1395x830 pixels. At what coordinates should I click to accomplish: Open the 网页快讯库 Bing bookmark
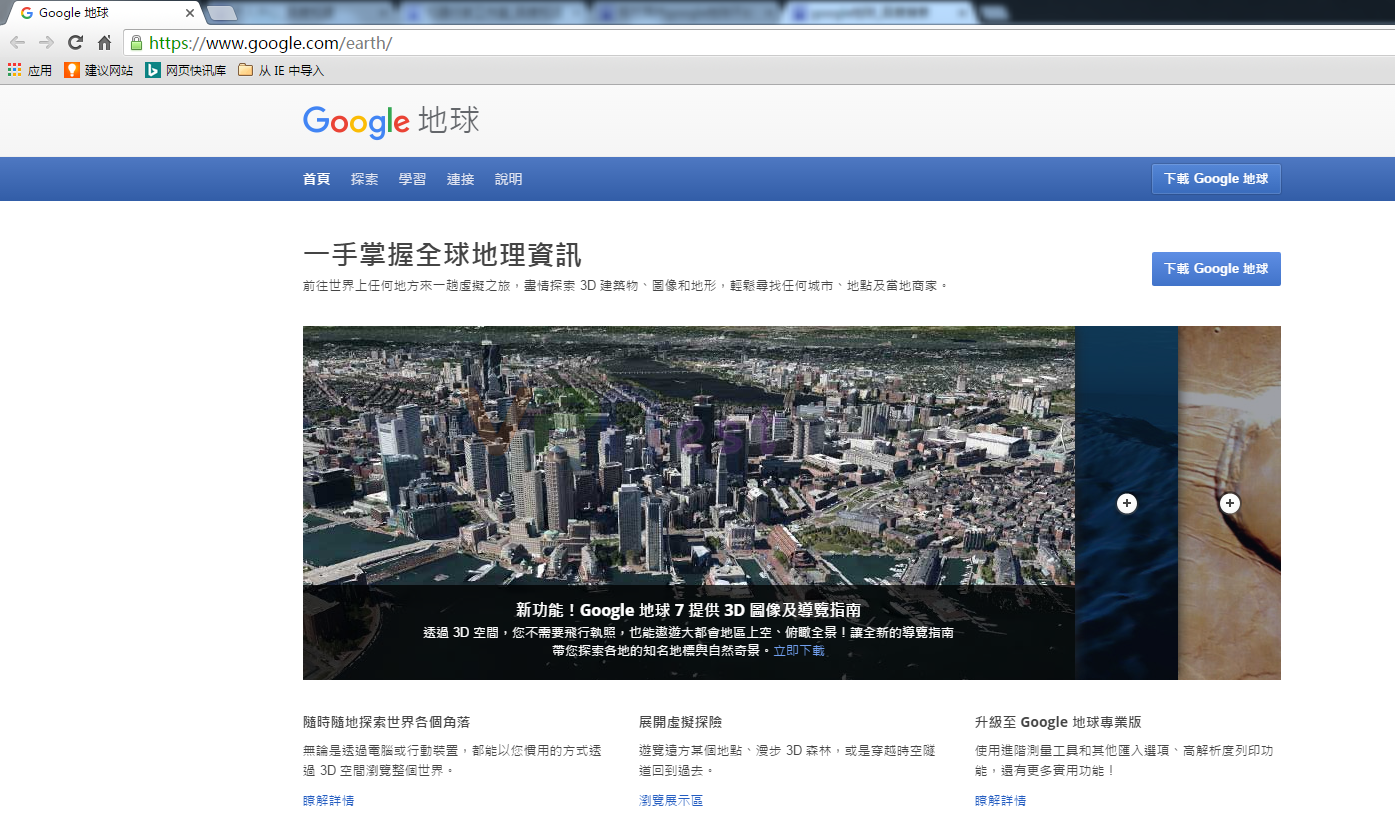(x=185, y=70)
